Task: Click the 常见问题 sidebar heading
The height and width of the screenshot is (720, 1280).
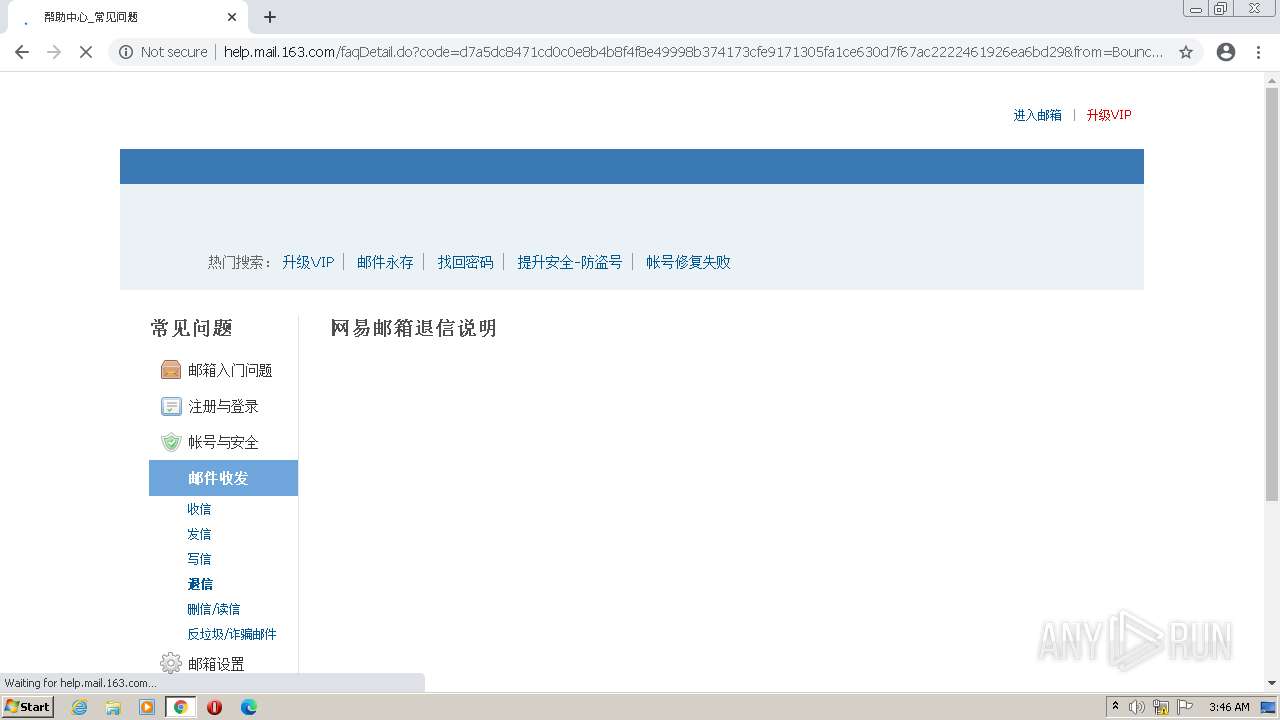Action: coord(191,328)
